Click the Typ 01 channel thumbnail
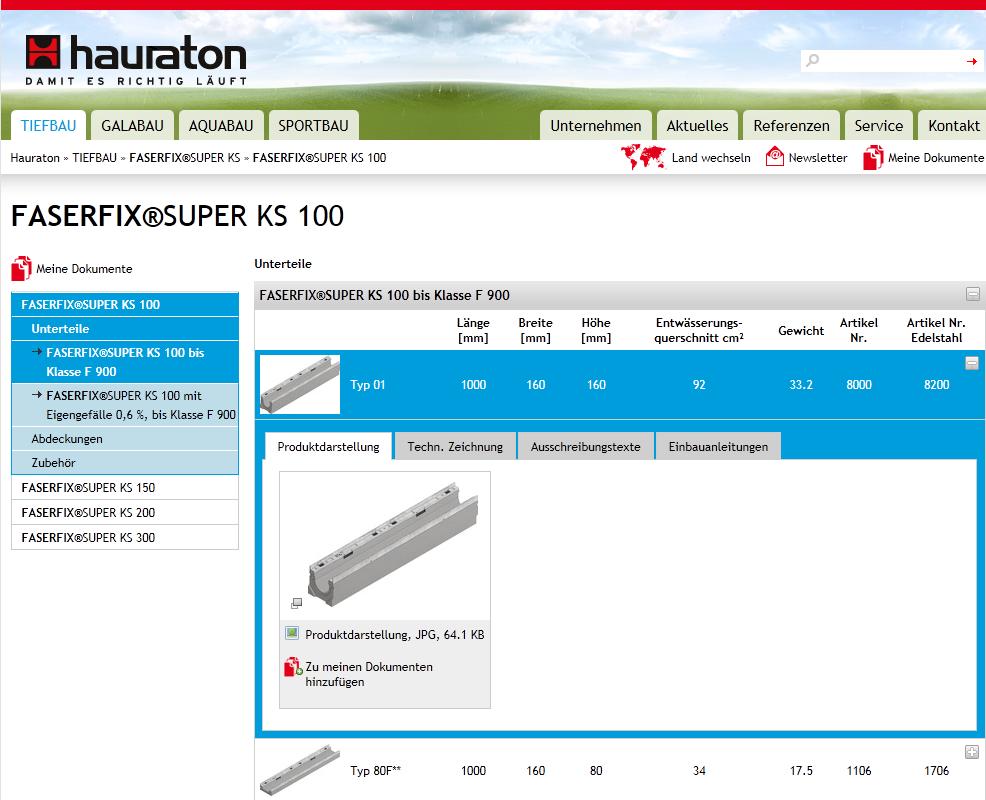This screenshot has height=800, width=986. (x=300, y=384)
